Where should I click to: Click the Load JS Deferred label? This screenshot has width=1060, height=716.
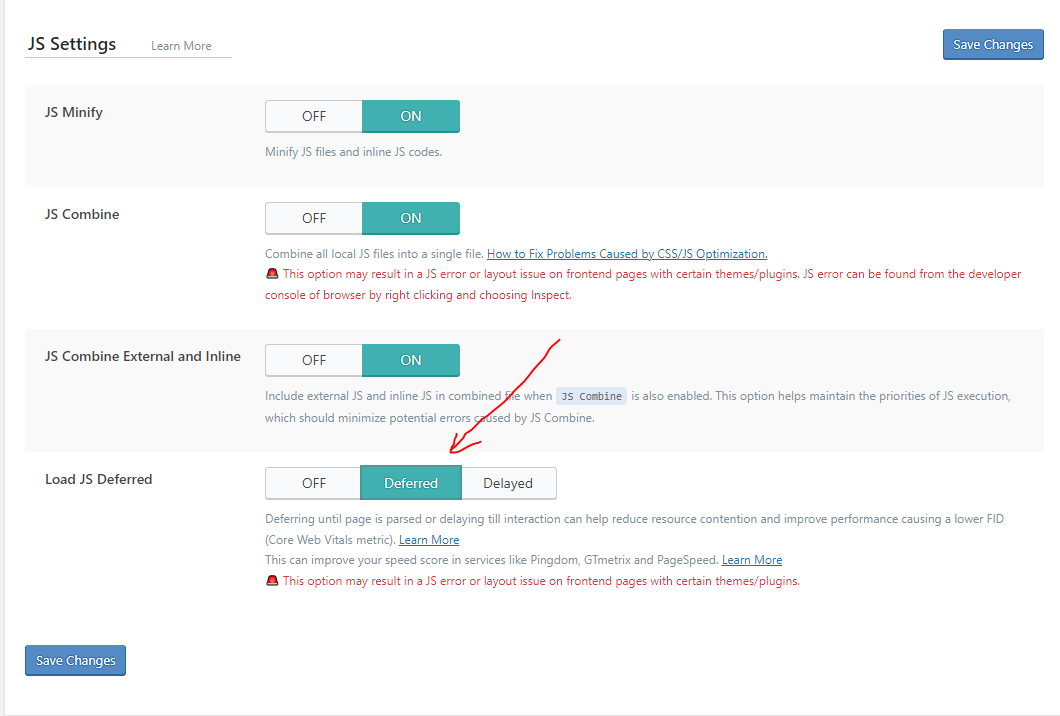99,479
